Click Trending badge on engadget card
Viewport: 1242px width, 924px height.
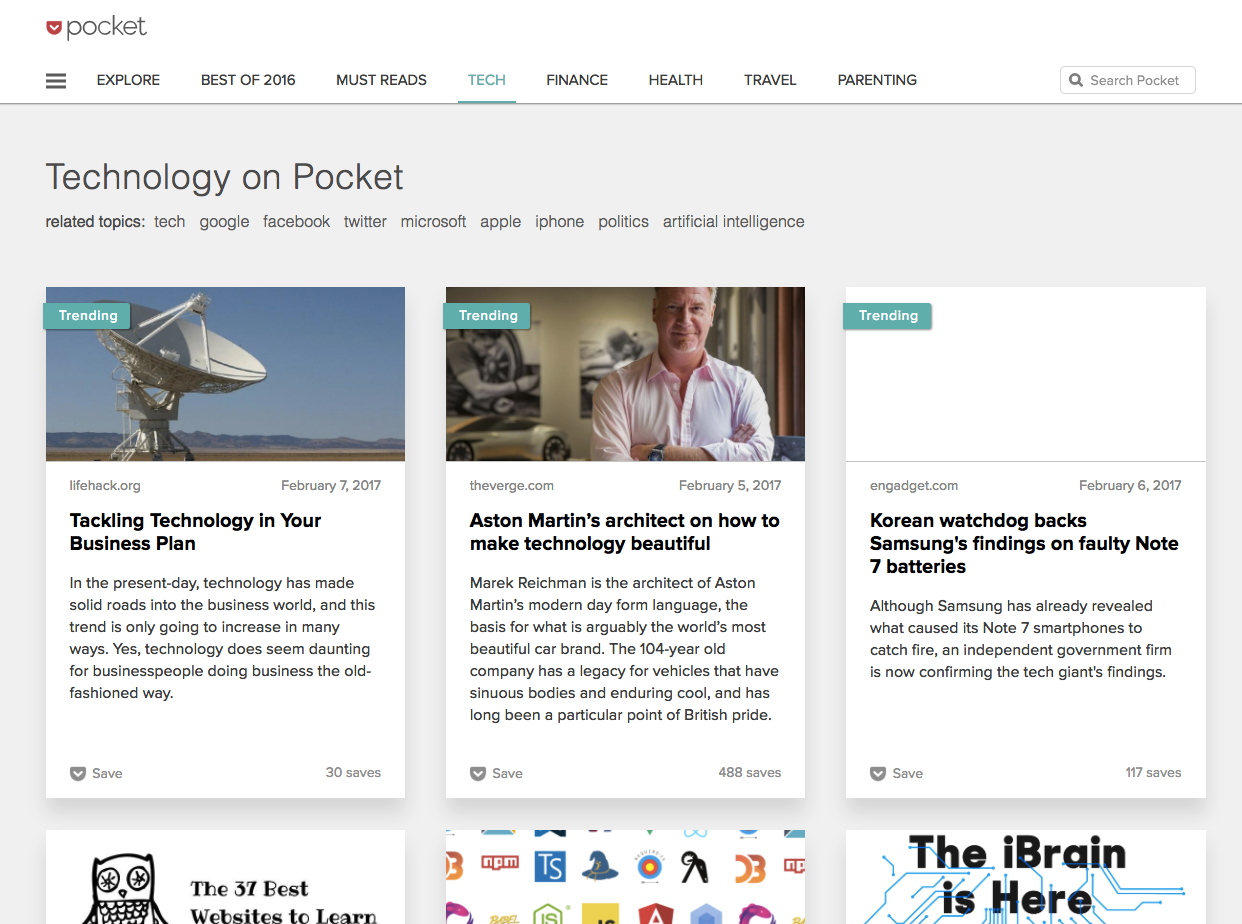click(887, 316)
